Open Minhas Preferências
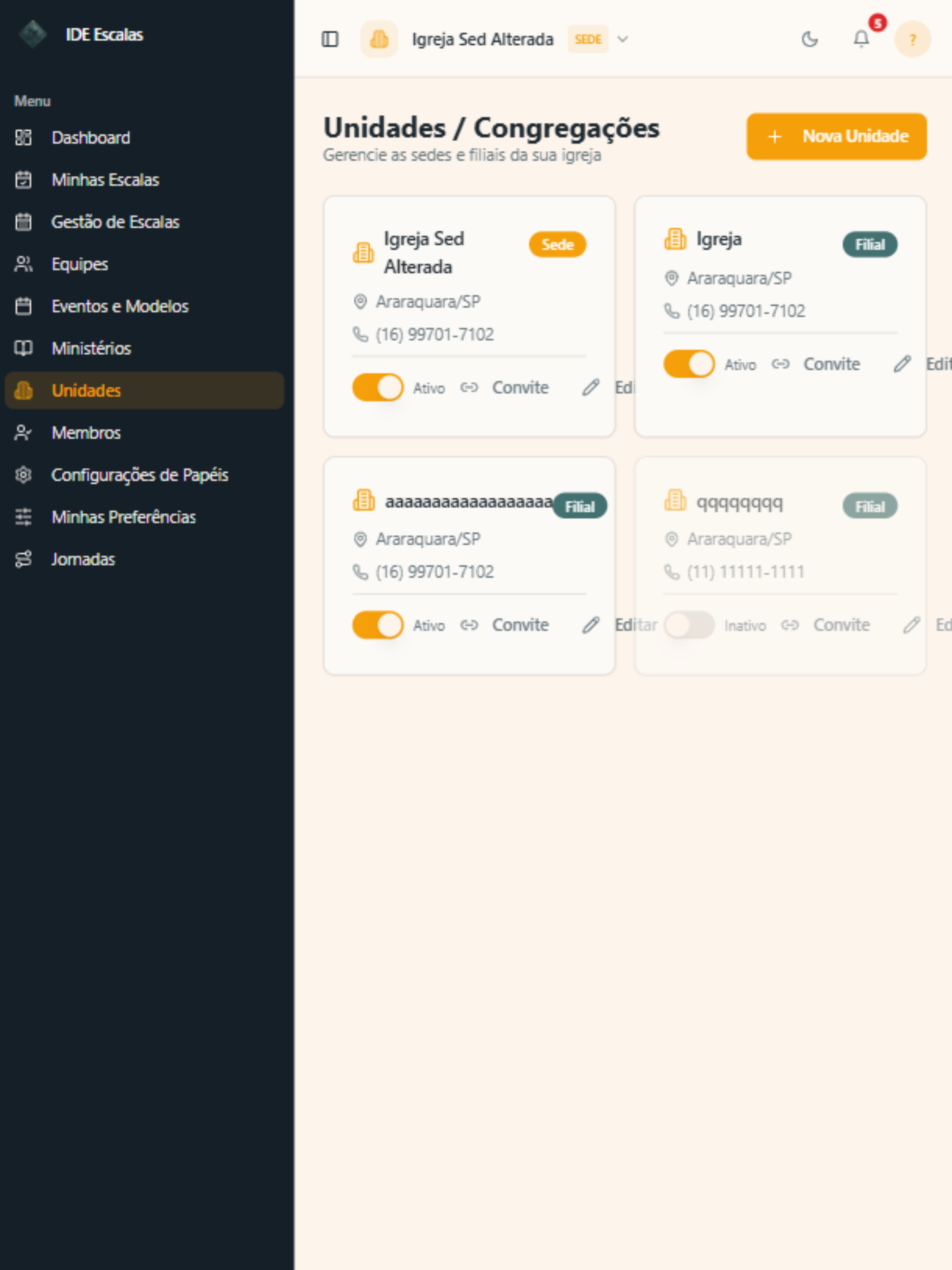 coord(144,517)
